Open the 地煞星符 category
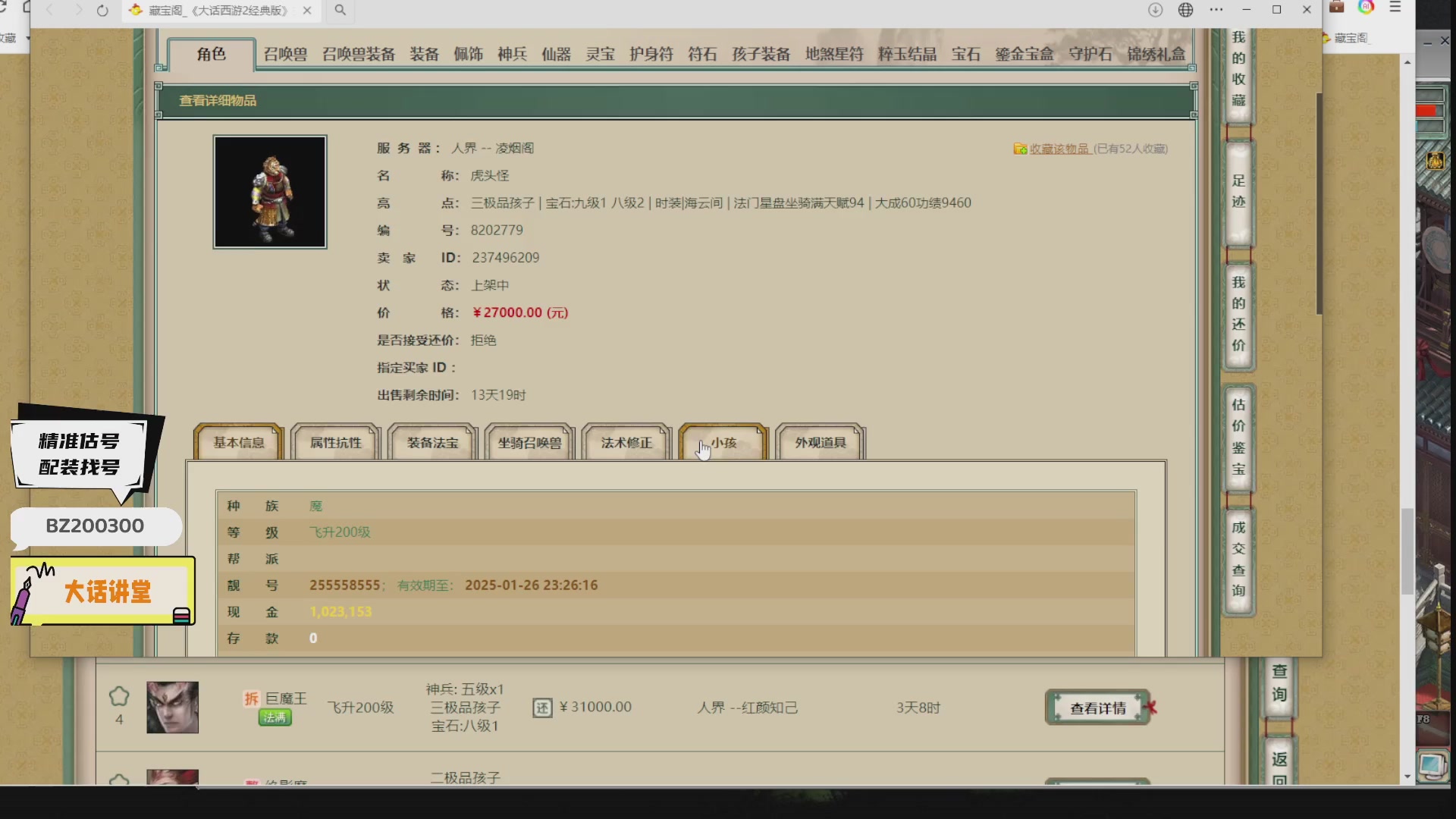This screenshot has width=1456, height=819. [x=834, y=54]
